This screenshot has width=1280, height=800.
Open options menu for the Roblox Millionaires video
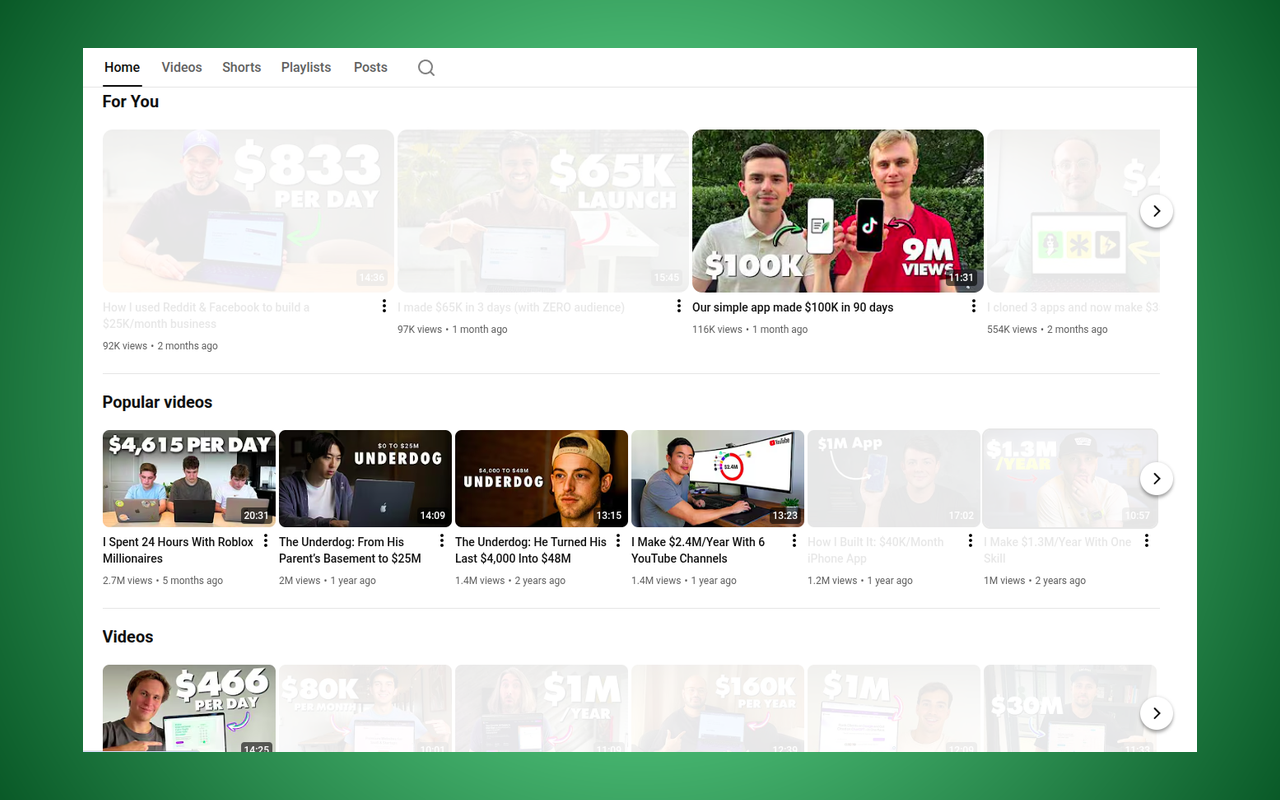pyautogui.click(x=265, y=540)
